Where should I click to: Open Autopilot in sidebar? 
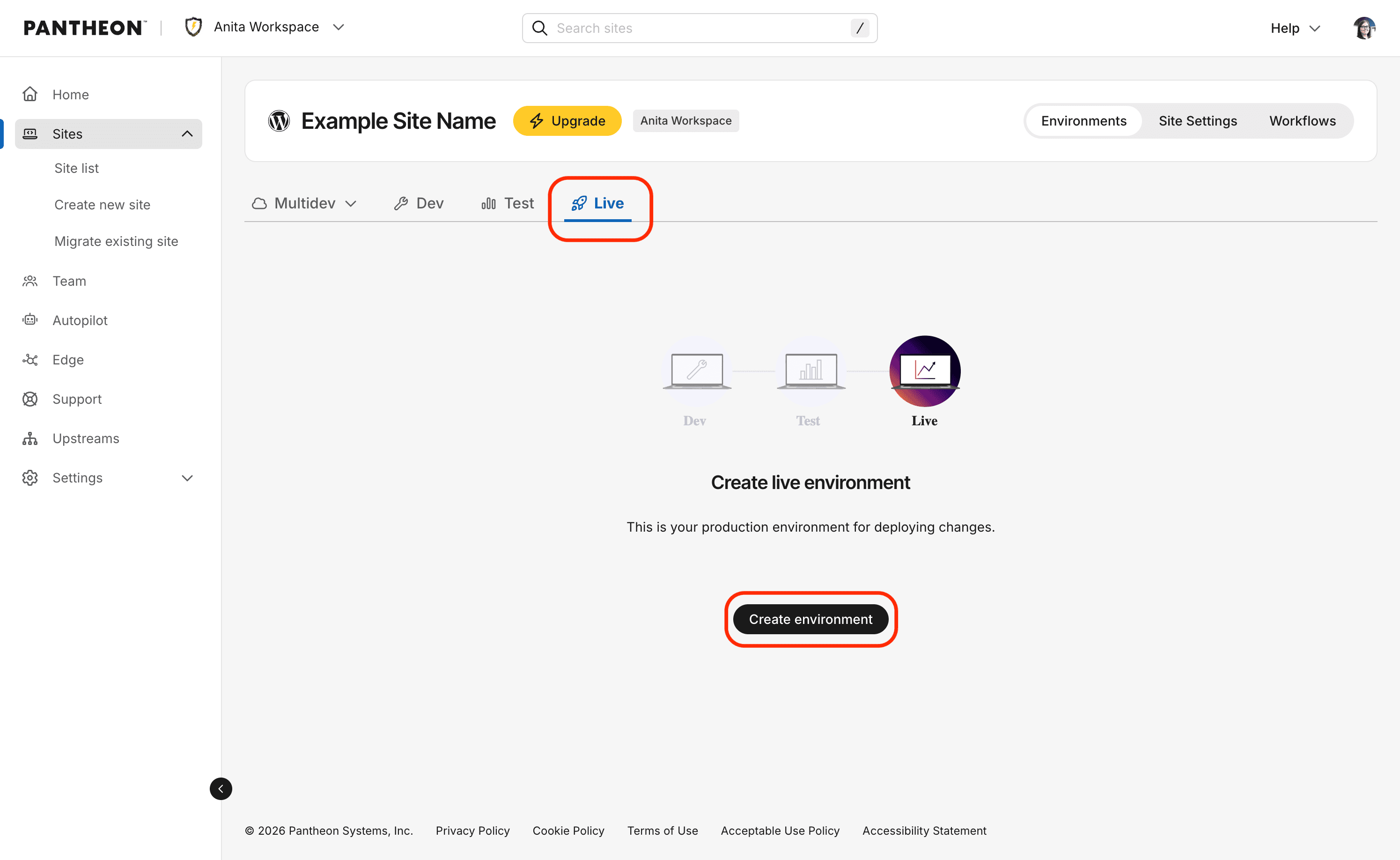tap(80, 320)
